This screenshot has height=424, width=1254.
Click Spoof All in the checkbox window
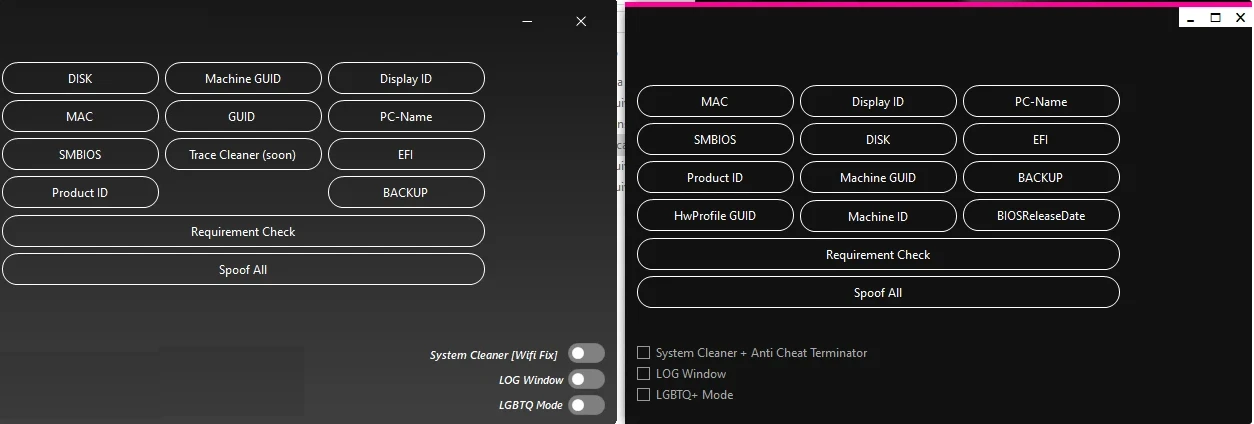[x=877, y=293]
